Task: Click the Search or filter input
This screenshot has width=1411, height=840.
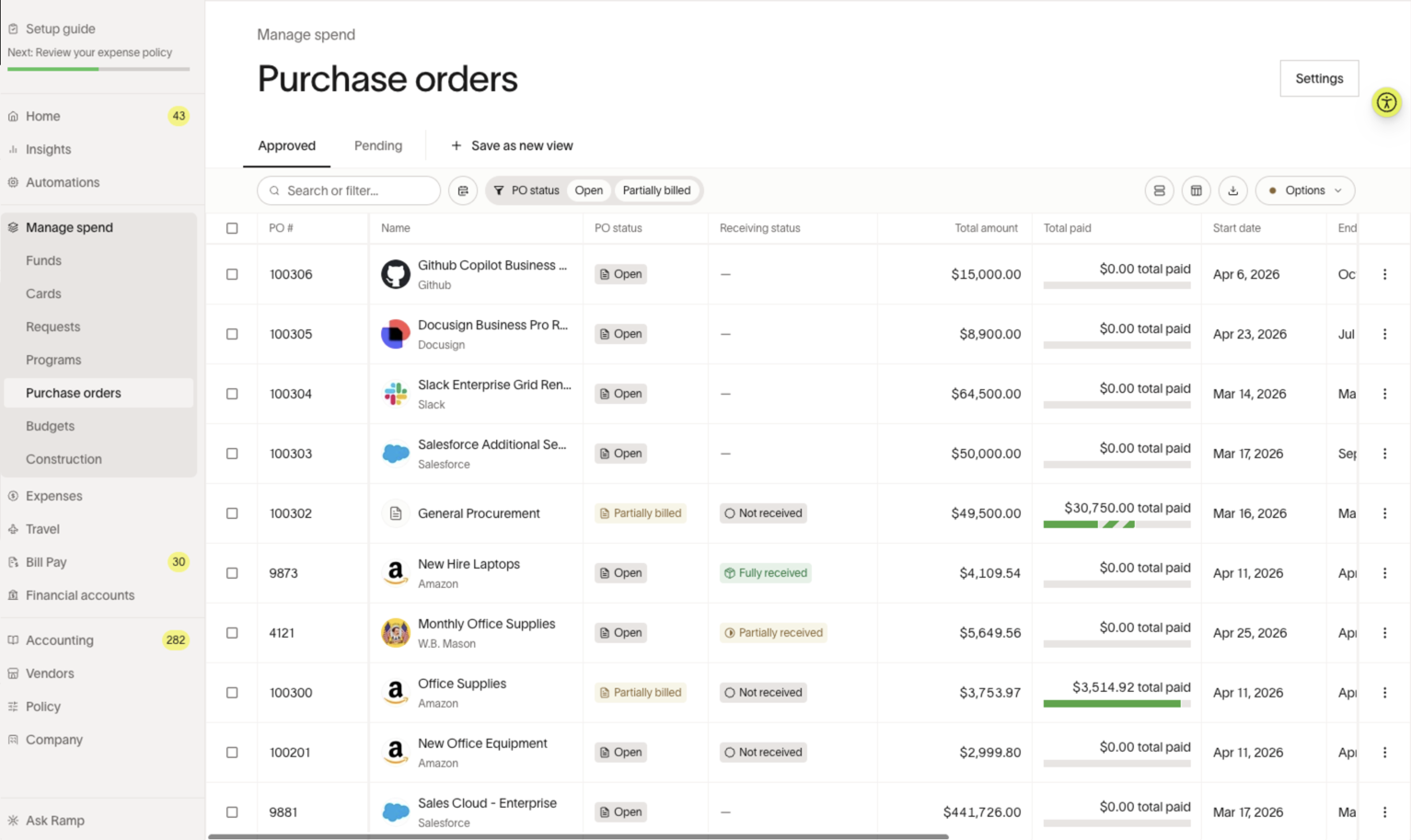Action: coord(349,190)
